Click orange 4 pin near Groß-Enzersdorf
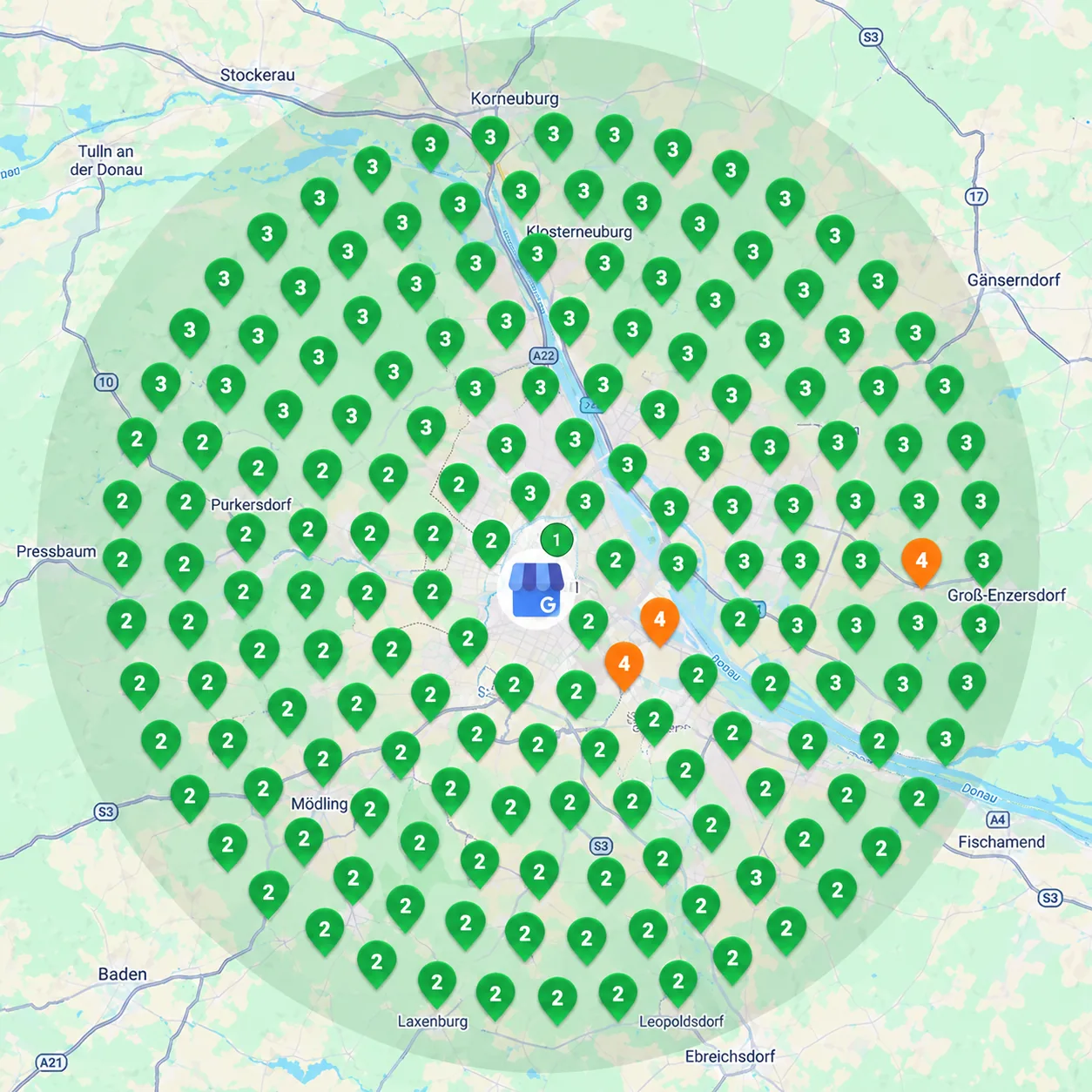The width and height of the screenshot is (1092, 1092). 921,563
